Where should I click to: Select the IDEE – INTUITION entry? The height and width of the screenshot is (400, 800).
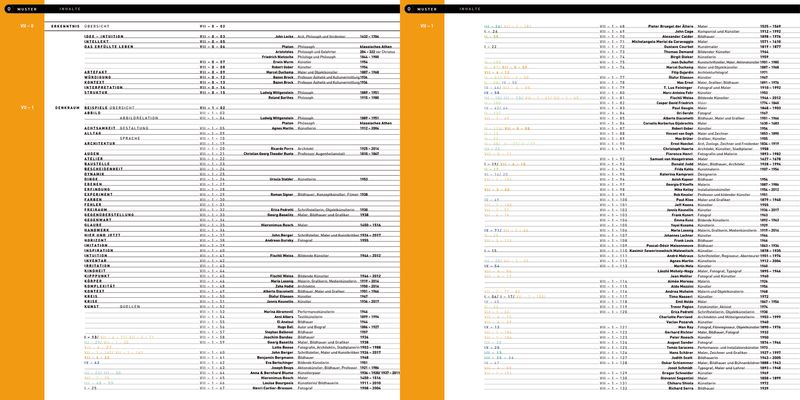click(x=104, y=37)
